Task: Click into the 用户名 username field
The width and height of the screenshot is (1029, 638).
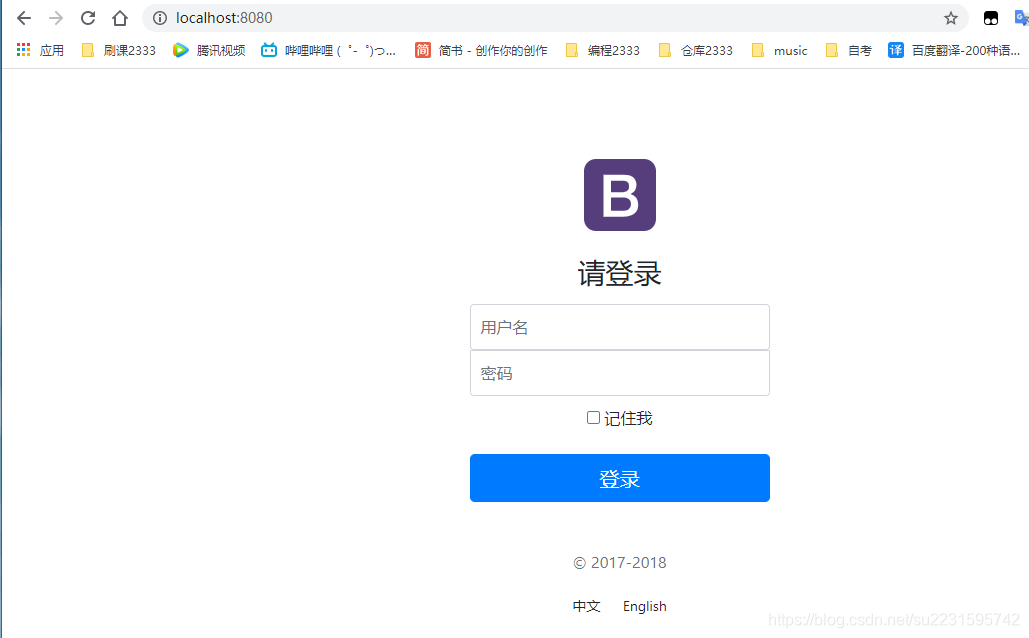Action: pyautogui.click(x=620, y=327)
